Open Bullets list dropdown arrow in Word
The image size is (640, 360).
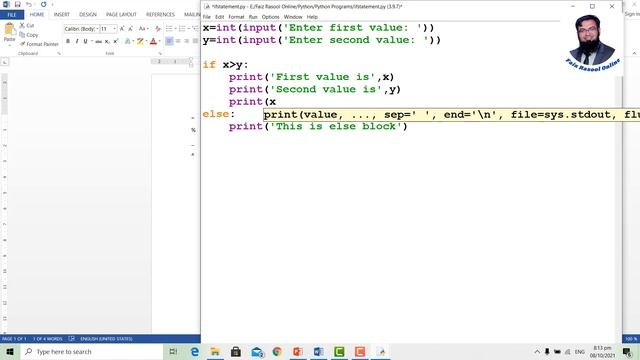tap(175, 29)
